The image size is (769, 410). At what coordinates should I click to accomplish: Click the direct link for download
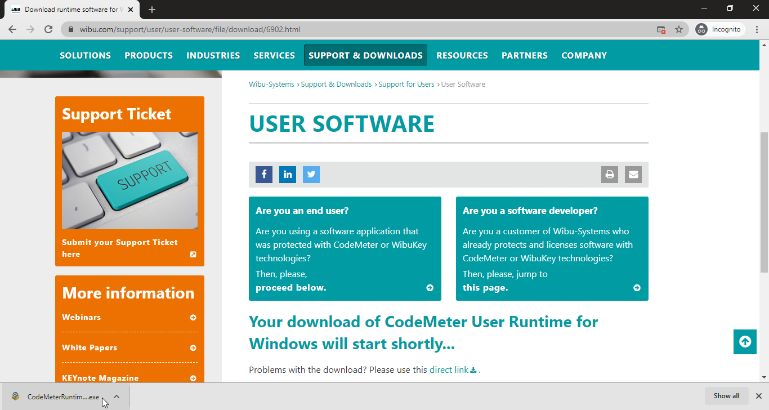pyautogui.click(x=453, y=370)
